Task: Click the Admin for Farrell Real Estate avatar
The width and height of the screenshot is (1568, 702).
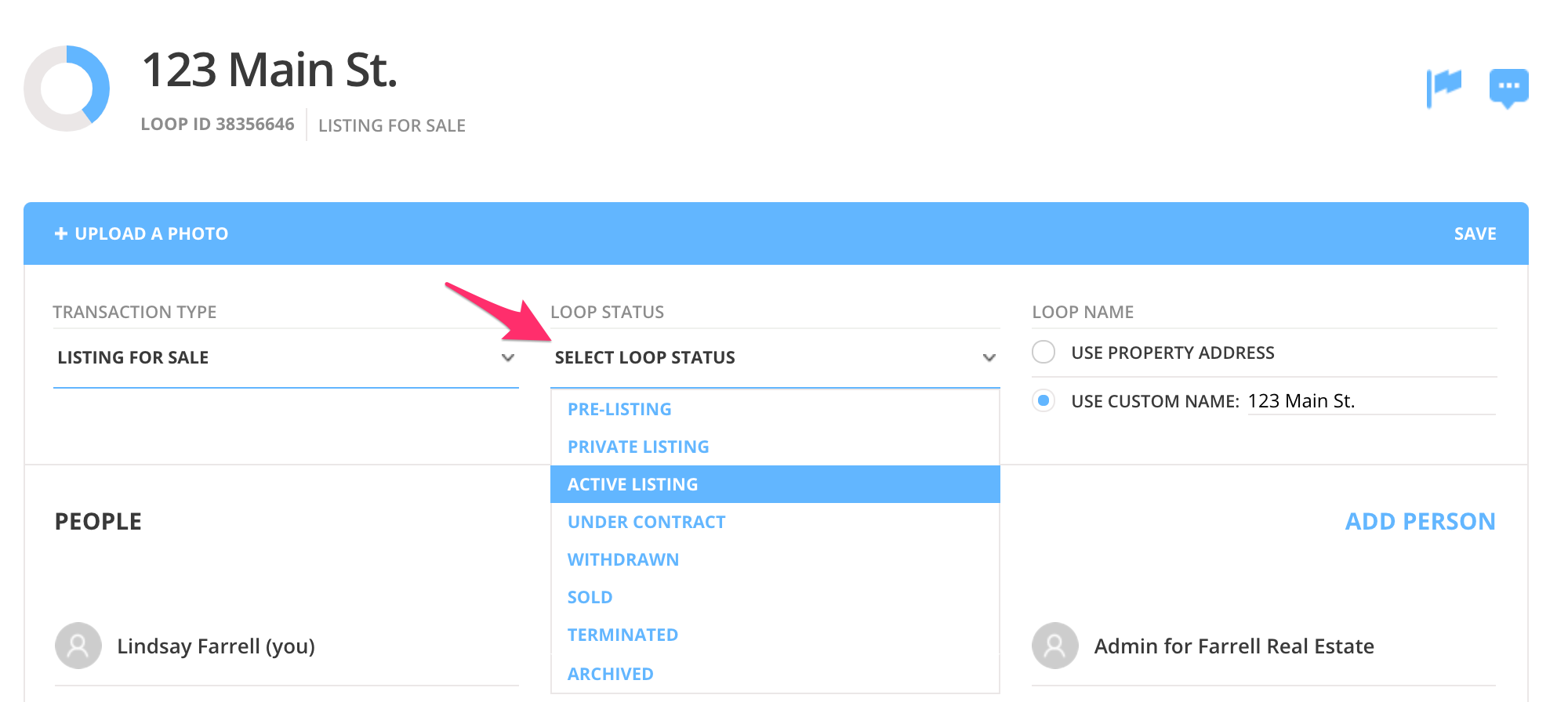Action: pyautogui.click(x=1054, y=646)
